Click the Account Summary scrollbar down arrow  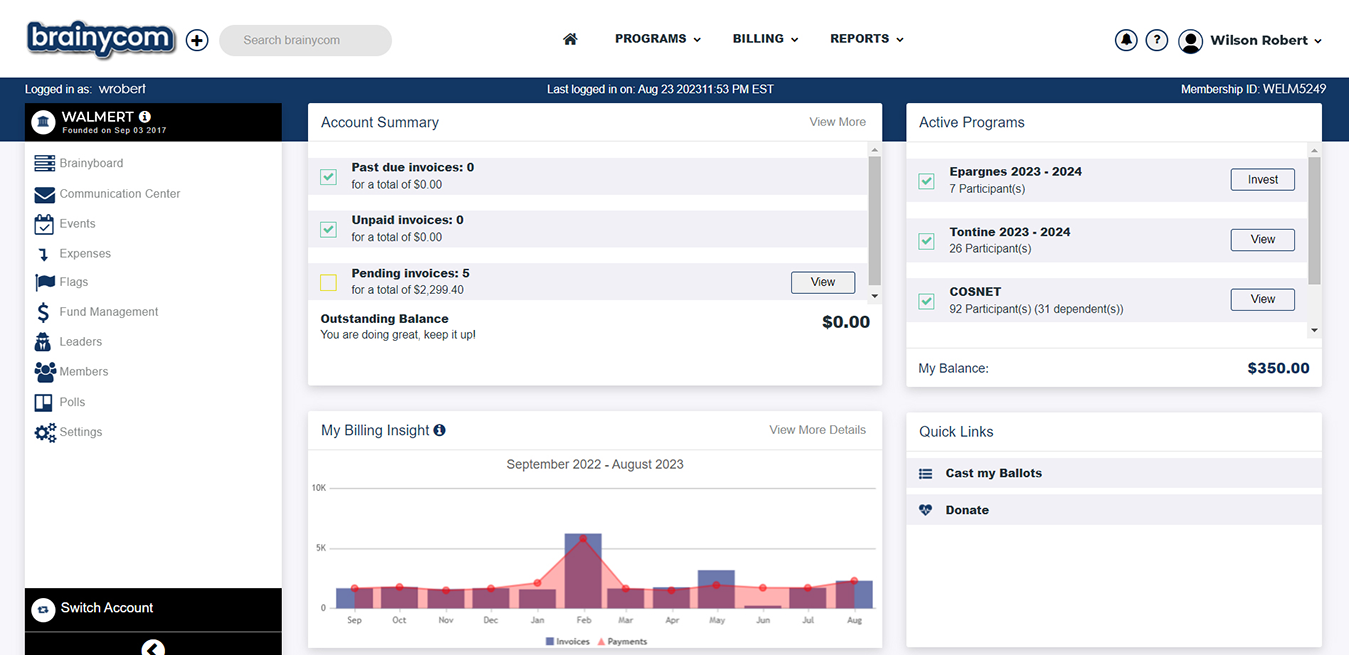click(x=875, y=296)
